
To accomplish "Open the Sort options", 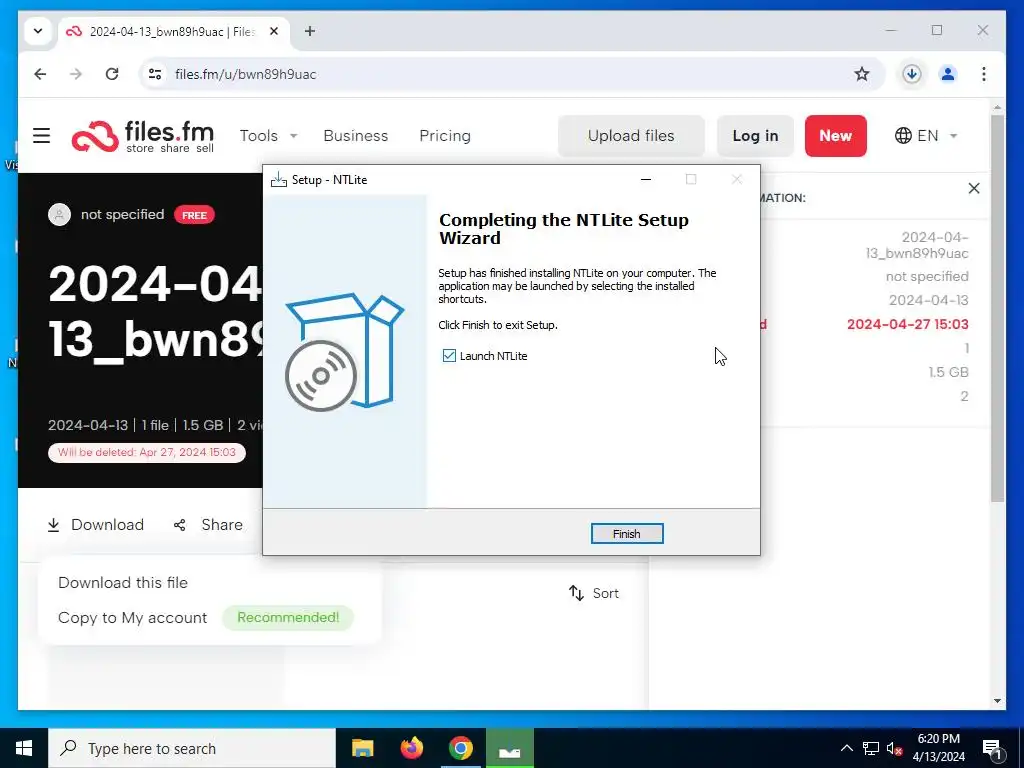I will pos(594,593).
